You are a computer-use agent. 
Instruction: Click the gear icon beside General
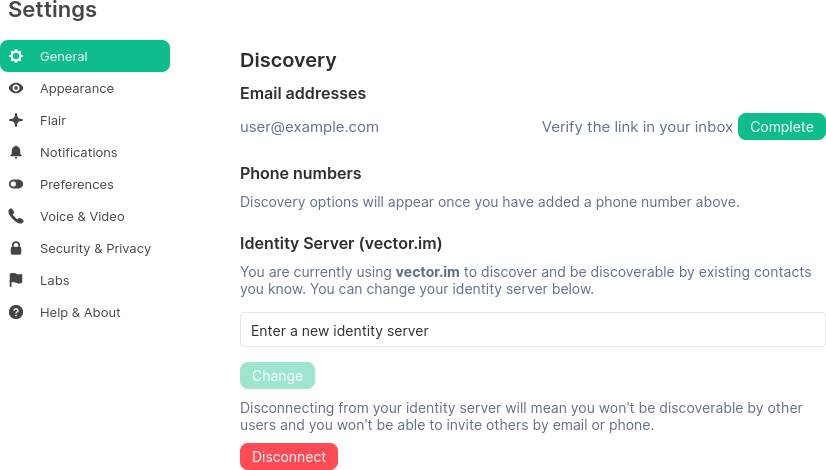[x=16, y=57]
